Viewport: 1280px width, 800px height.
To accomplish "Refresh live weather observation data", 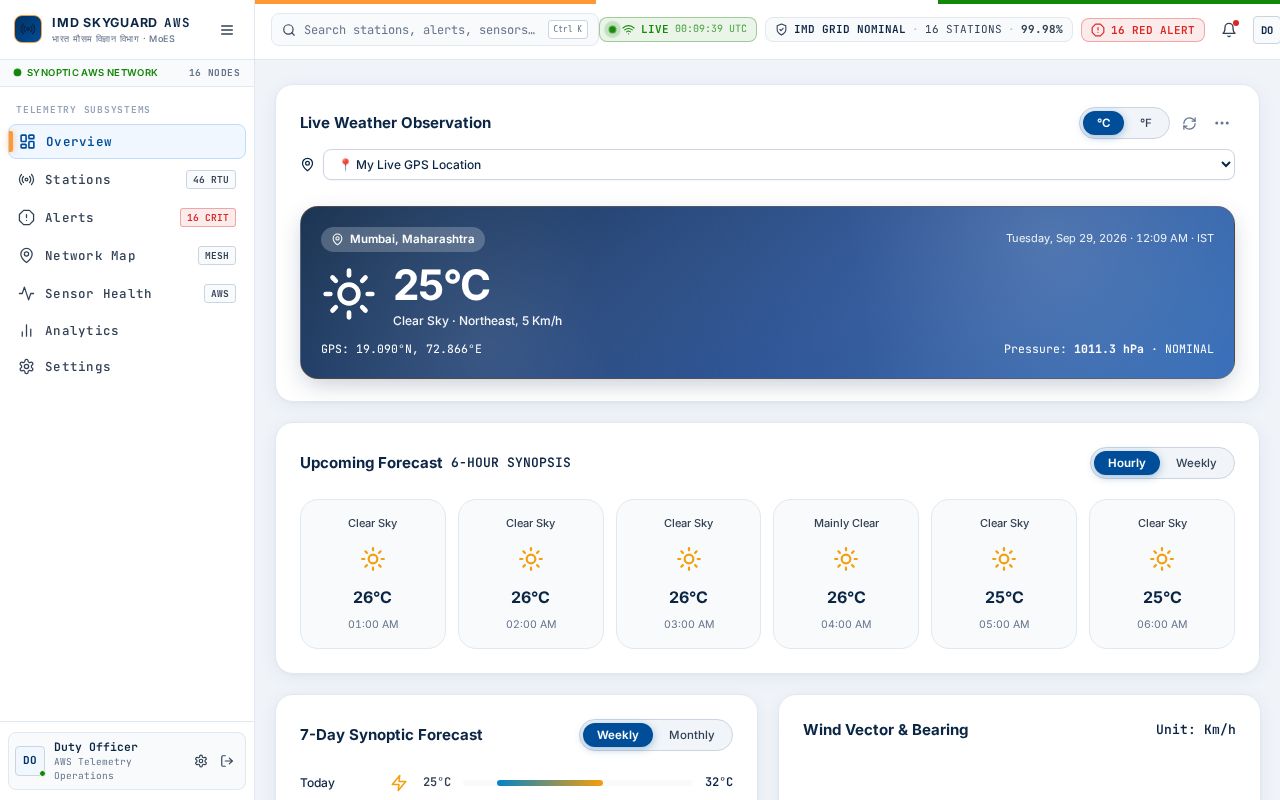I will (x=1189, y=123).
